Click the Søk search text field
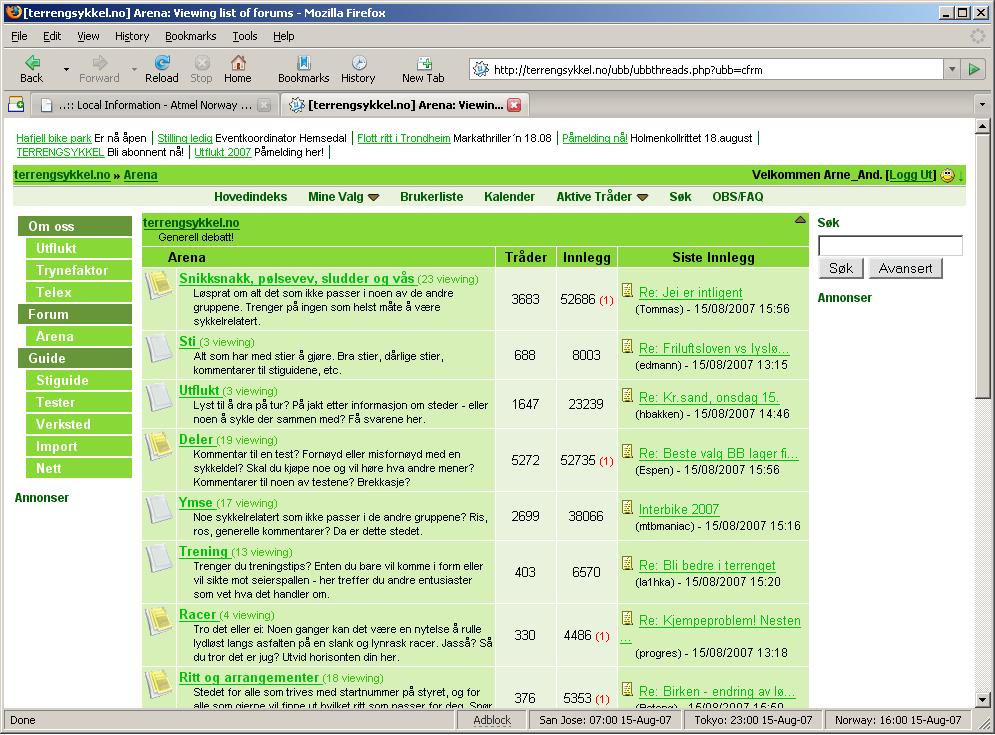 click(890, 246)
